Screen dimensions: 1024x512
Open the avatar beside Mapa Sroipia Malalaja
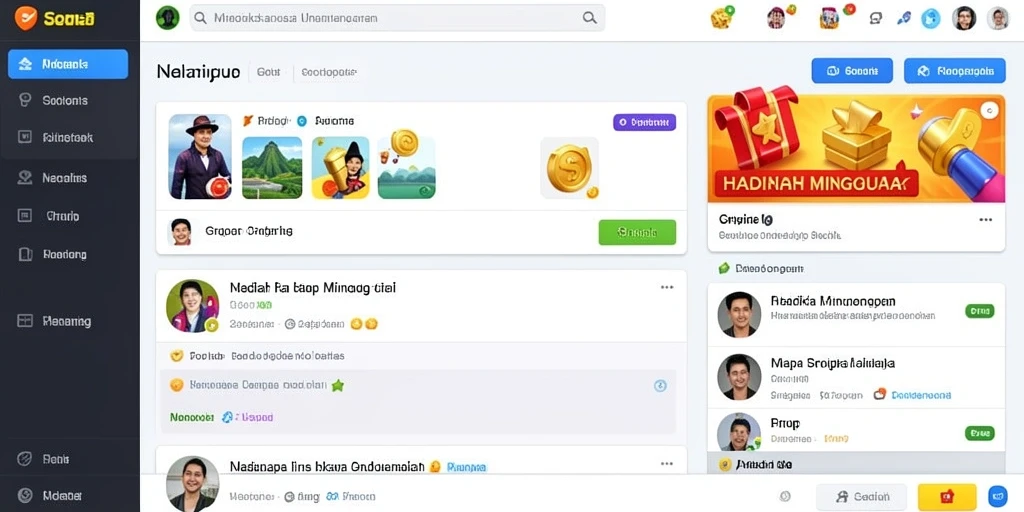pyautogui.click(x=739, y=377)
